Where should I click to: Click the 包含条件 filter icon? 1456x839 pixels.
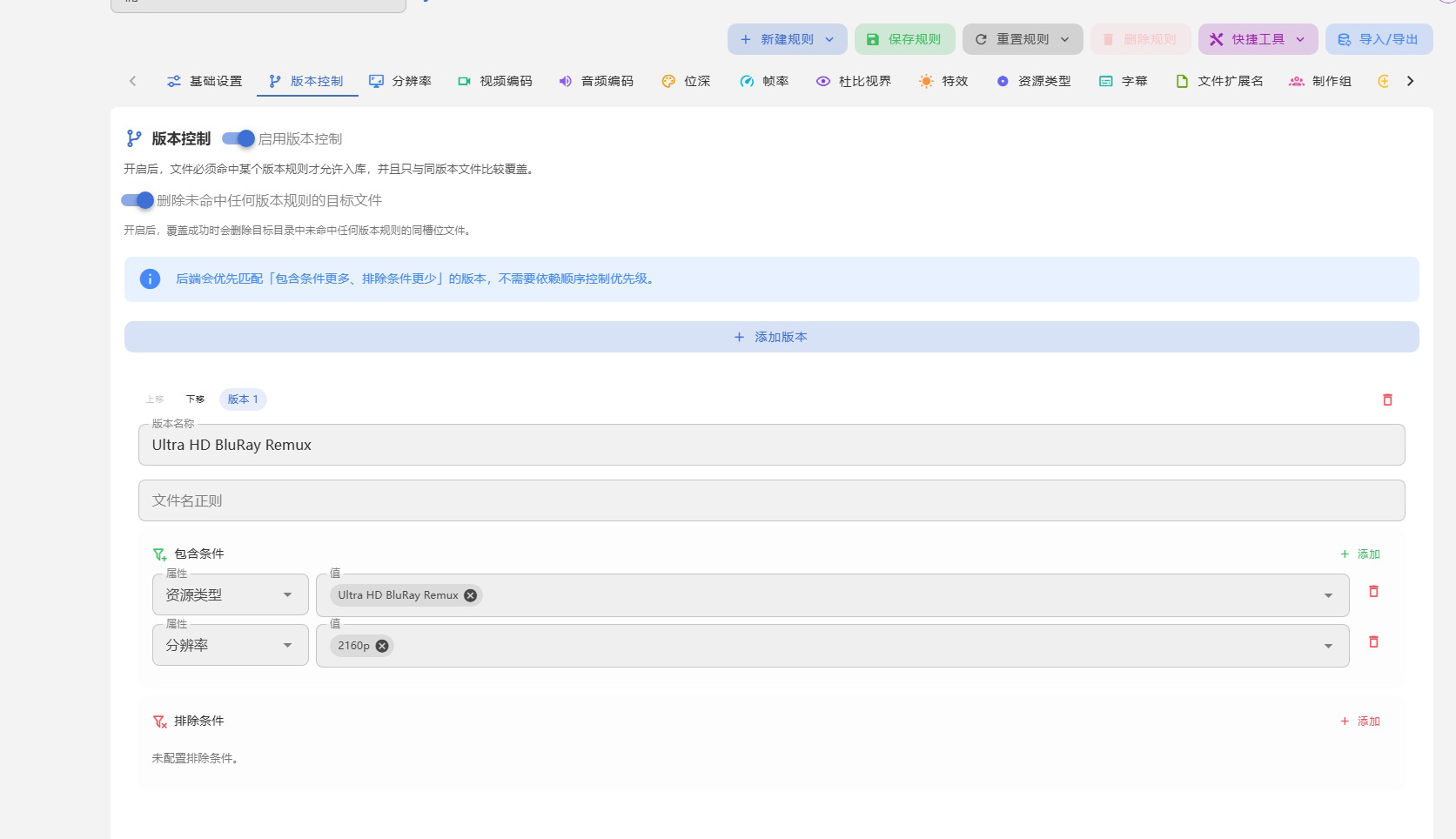[x=159, y=554]
